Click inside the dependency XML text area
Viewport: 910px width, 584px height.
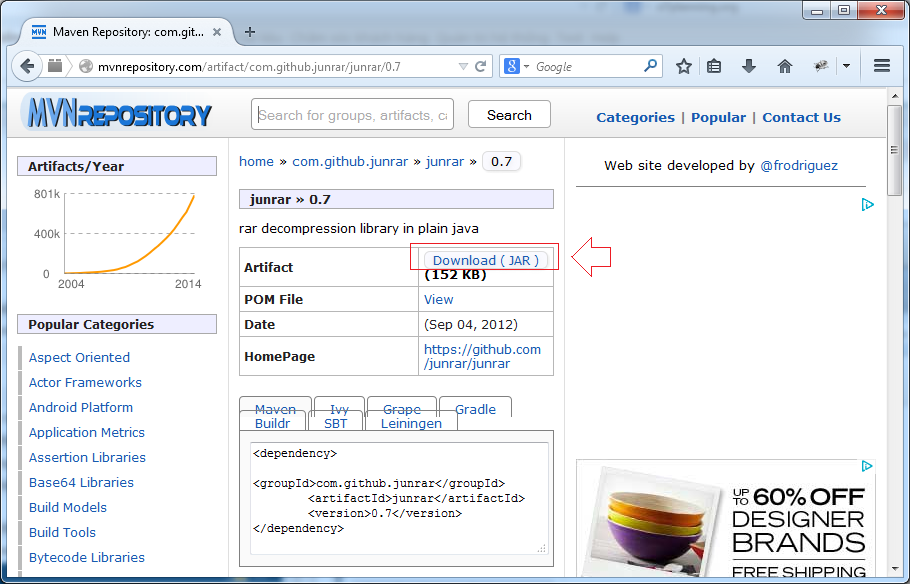(399, 498)
